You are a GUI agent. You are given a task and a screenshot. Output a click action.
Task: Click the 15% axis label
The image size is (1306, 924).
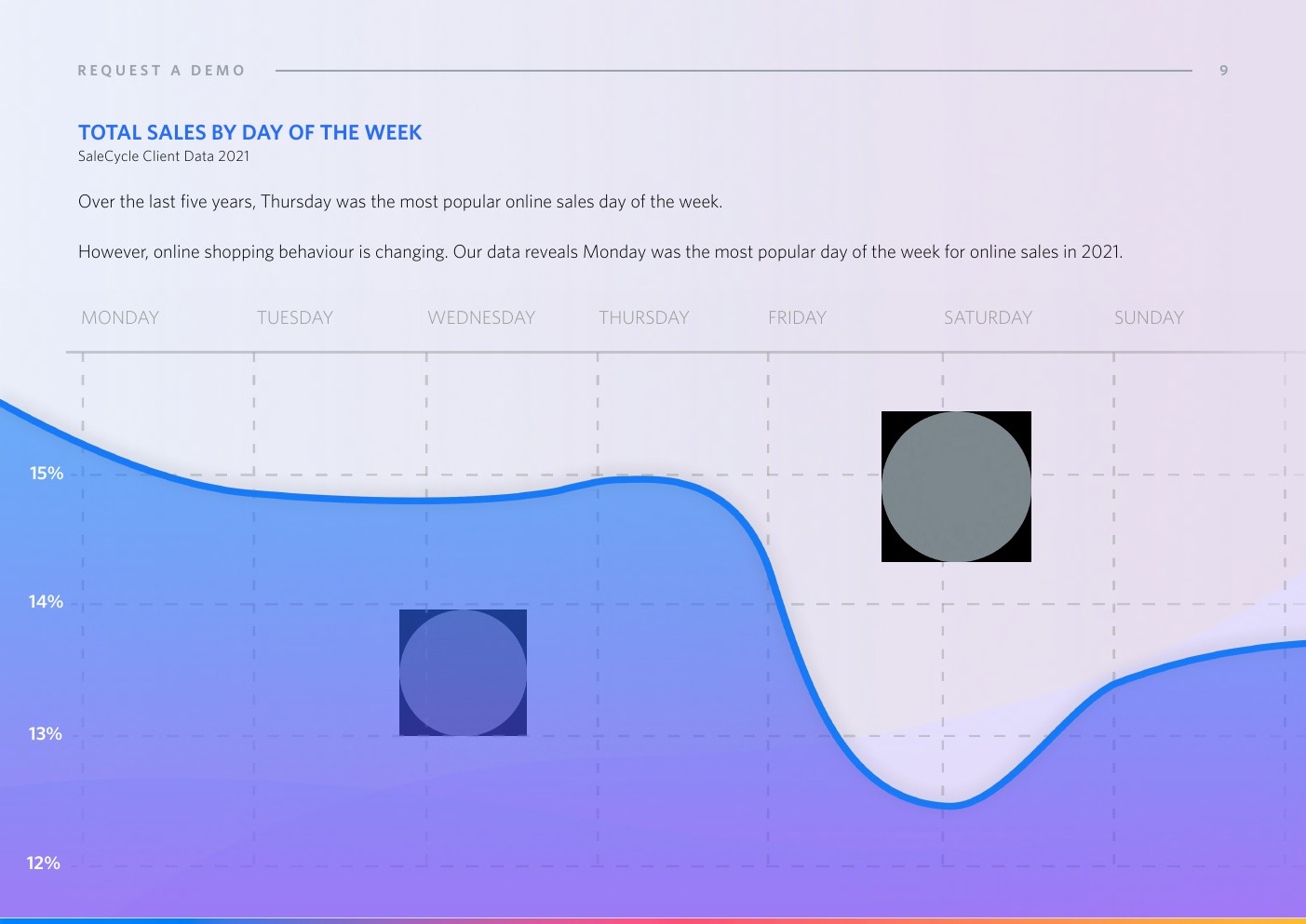pyautogui.click(x=47, y=474)
